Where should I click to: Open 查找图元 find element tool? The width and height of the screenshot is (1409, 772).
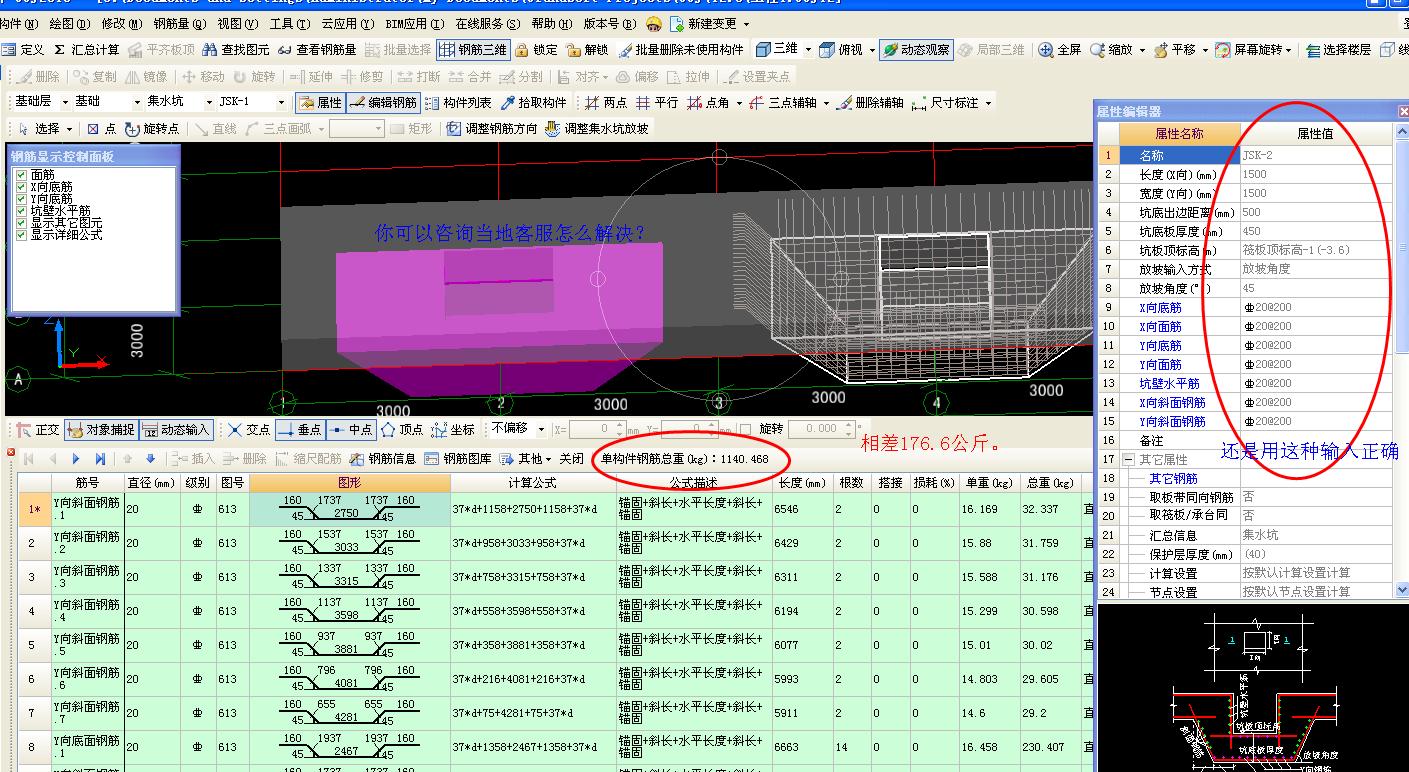(x=236, y=49)
